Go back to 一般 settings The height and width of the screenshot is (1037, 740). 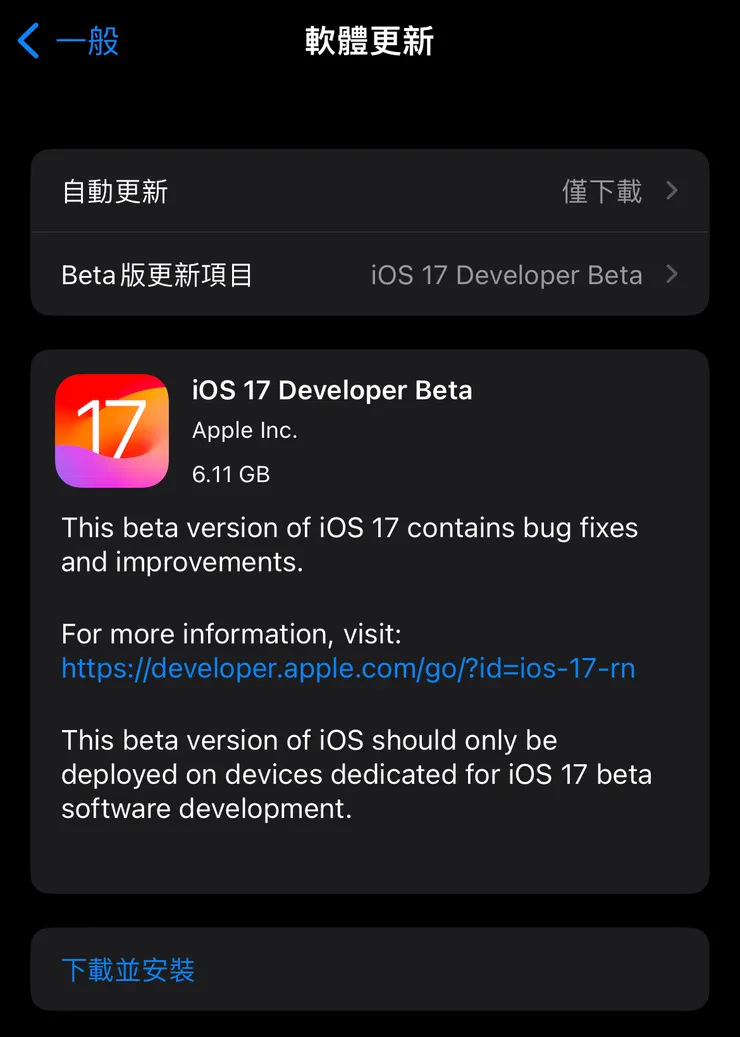pos(87,42)
